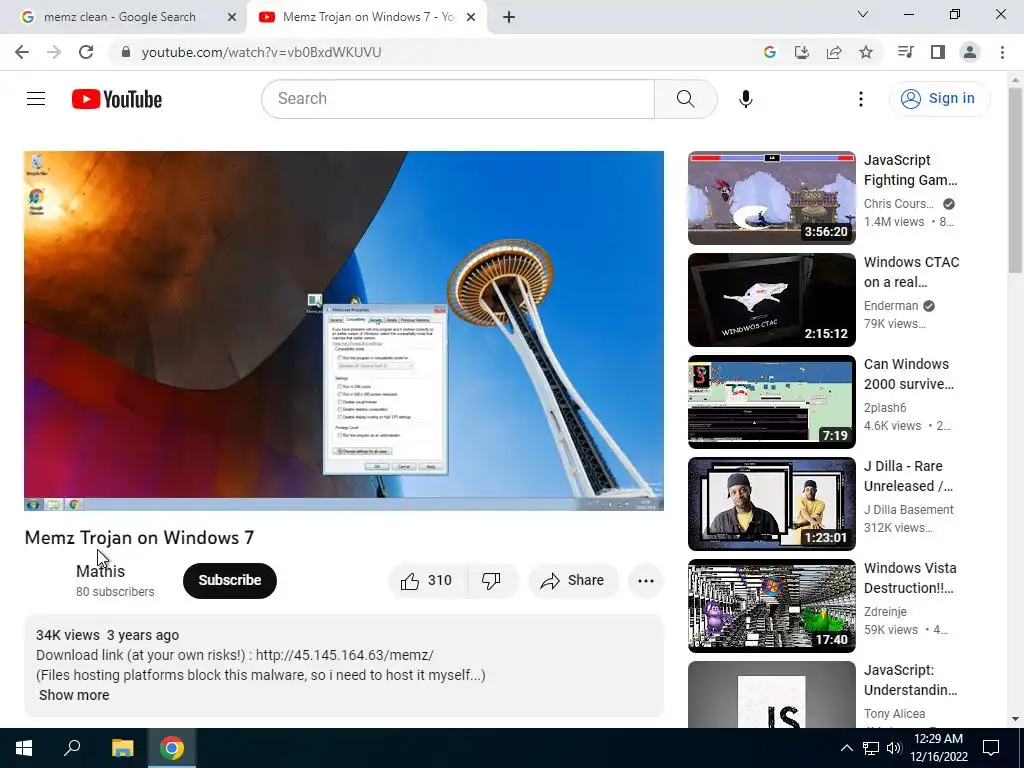Open Chrome media controls icon
1024x768 pixels.
click(x=905, y=52)
